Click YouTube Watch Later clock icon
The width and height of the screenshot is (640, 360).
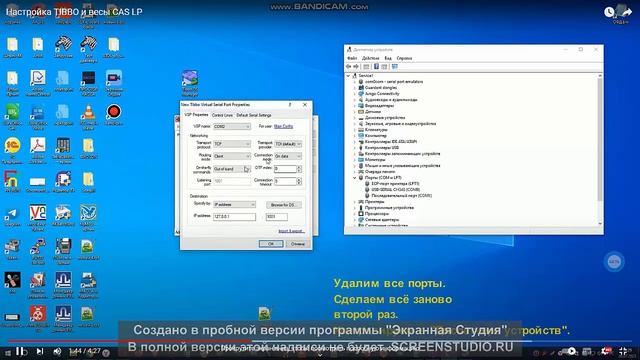coord(609,12)
